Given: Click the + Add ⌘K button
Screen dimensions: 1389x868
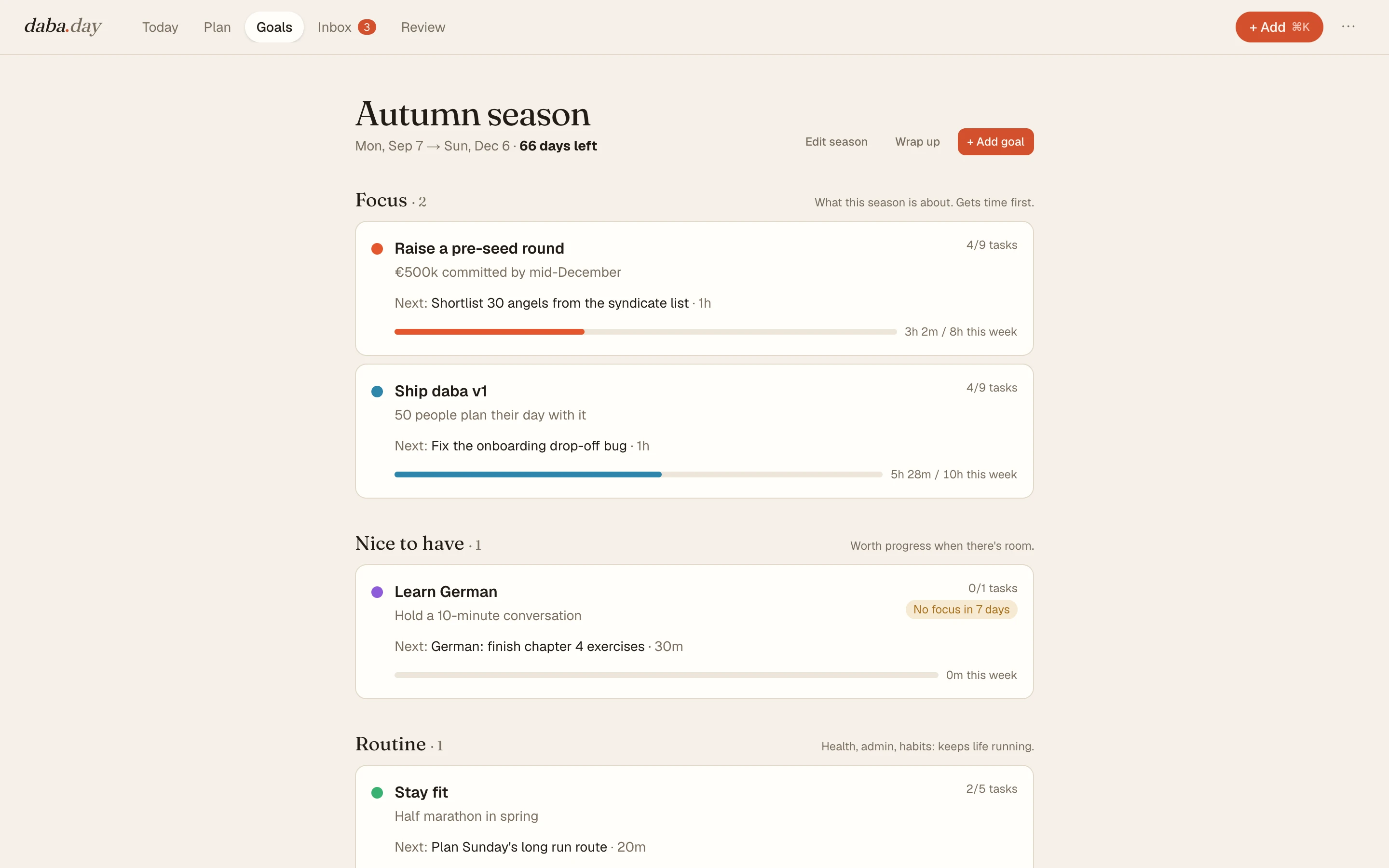Looking at the screenshot, I should click(1279, 27).
